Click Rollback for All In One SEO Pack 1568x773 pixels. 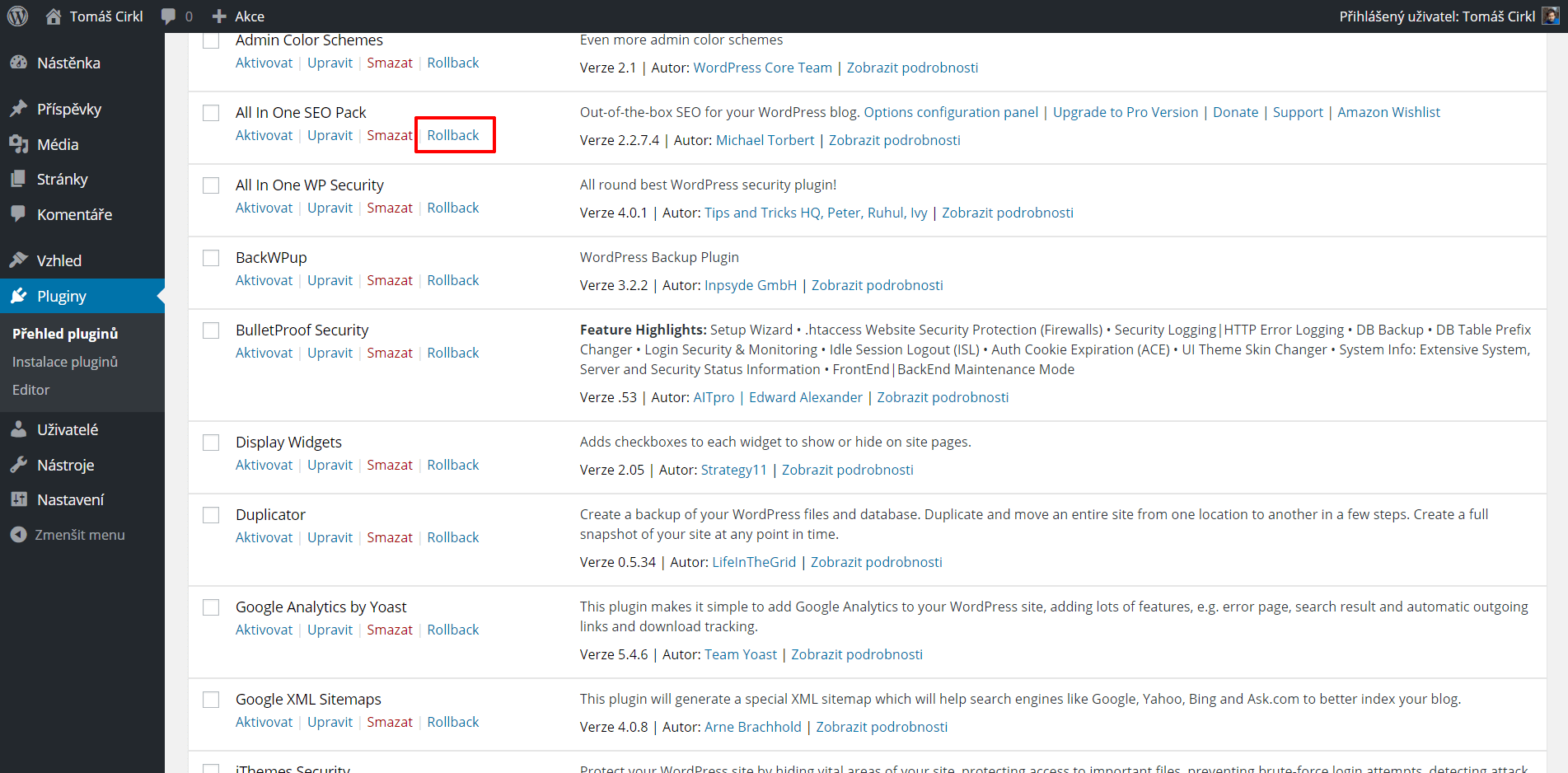tap(453, 135)
